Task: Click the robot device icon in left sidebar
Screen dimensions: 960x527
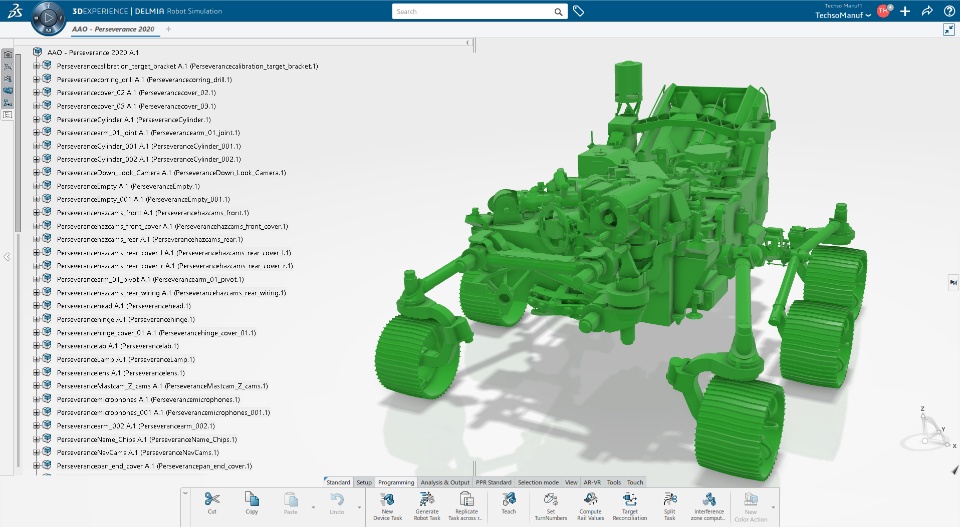Action: tap(8, 91)
